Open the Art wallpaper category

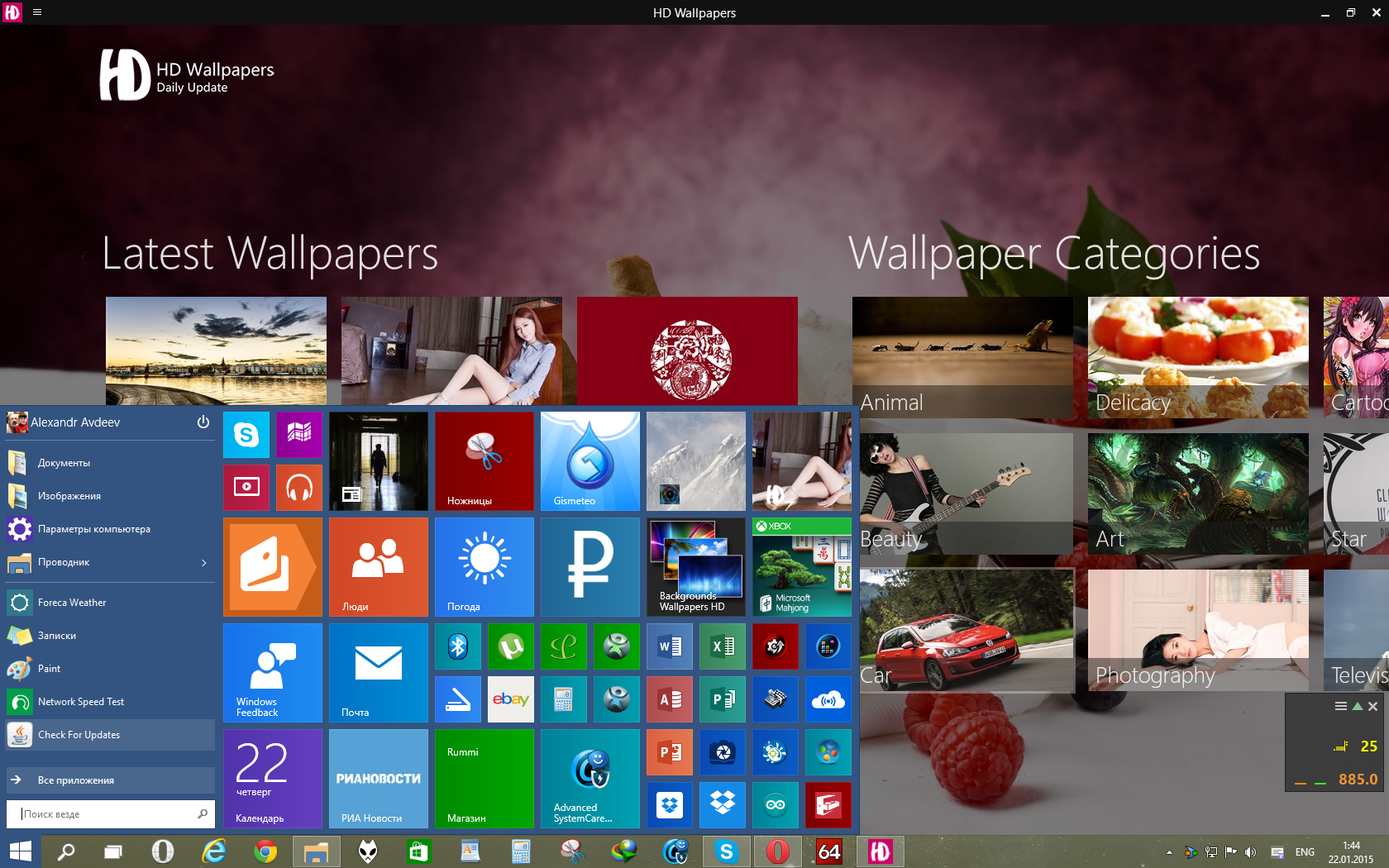pyautogui.click(x=1198, y=494)
